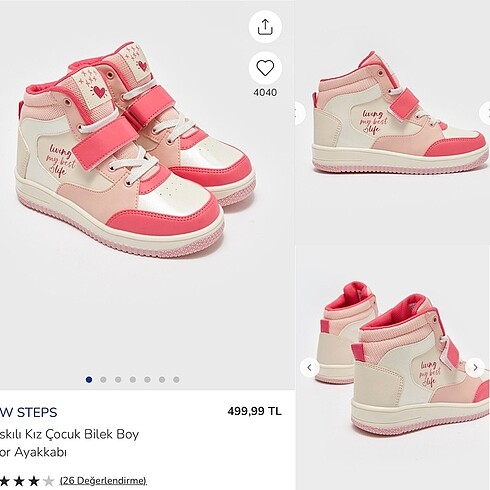Select the grey empty star rating

pyautogui.click(x=49, y=481)
